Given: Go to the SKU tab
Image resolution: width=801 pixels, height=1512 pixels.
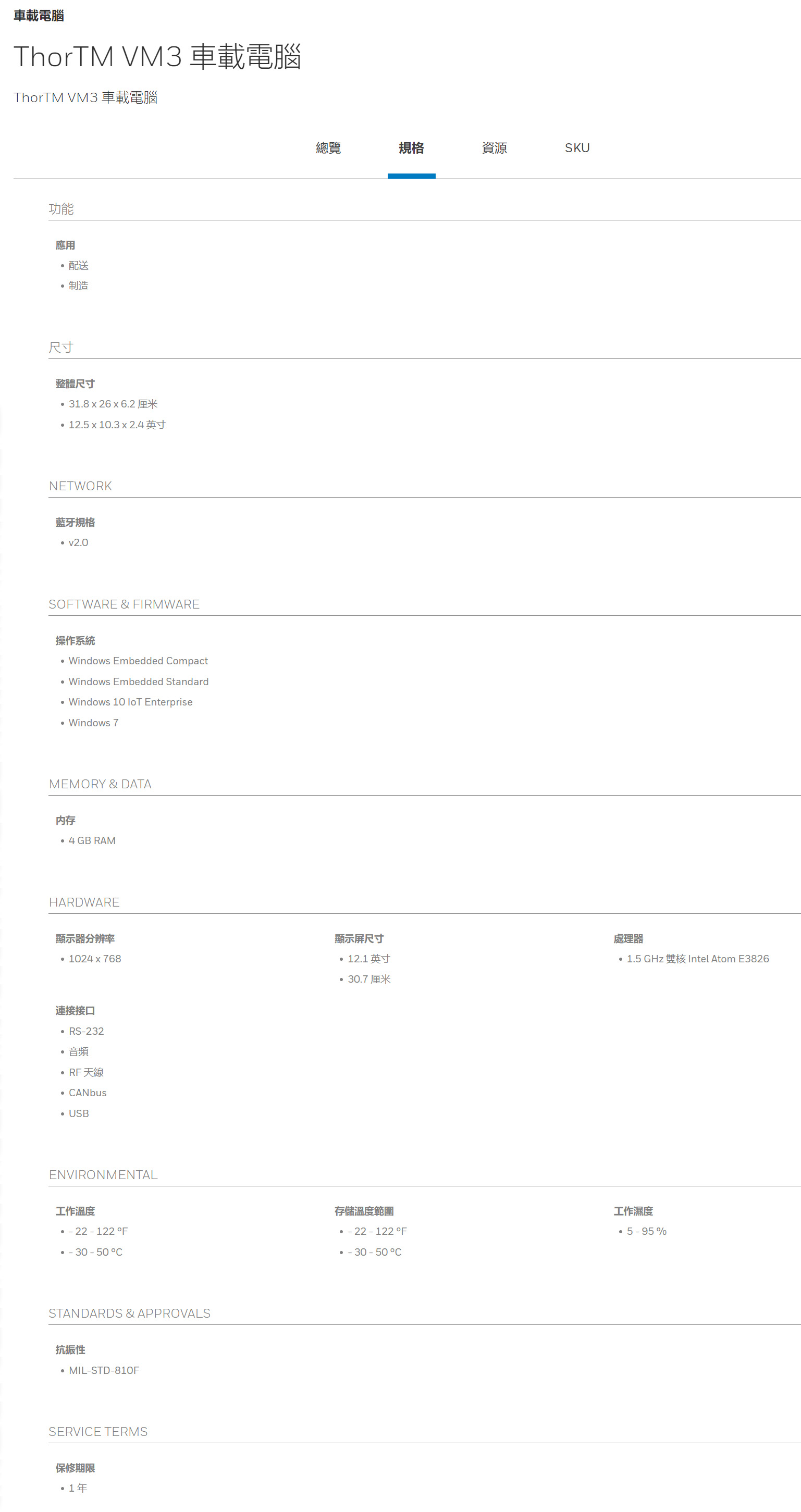Looking at the screenshot, I should (x=577, y=148).
